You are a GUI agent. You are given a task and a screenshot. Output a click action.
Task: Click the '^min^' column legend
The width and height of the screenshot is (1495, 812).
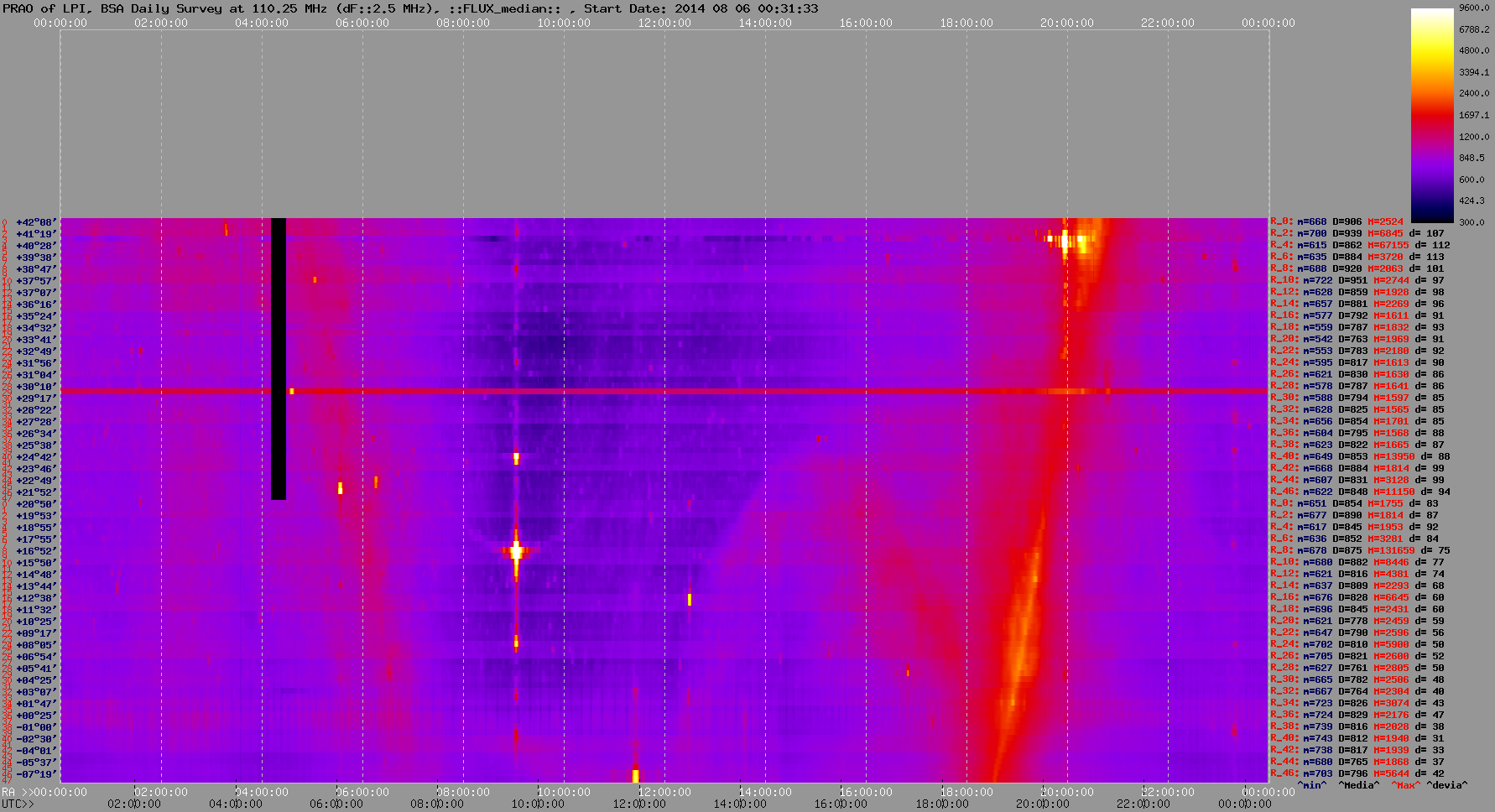coord(1311,785)
